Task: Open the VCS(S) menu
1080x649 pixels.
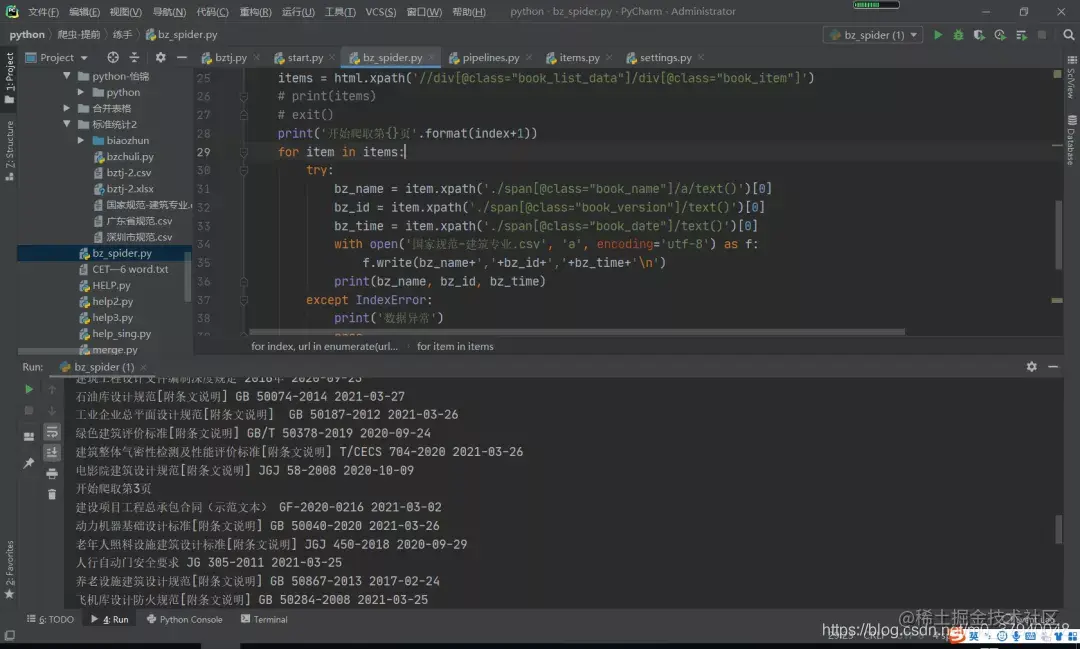Action: click(380, 12)
